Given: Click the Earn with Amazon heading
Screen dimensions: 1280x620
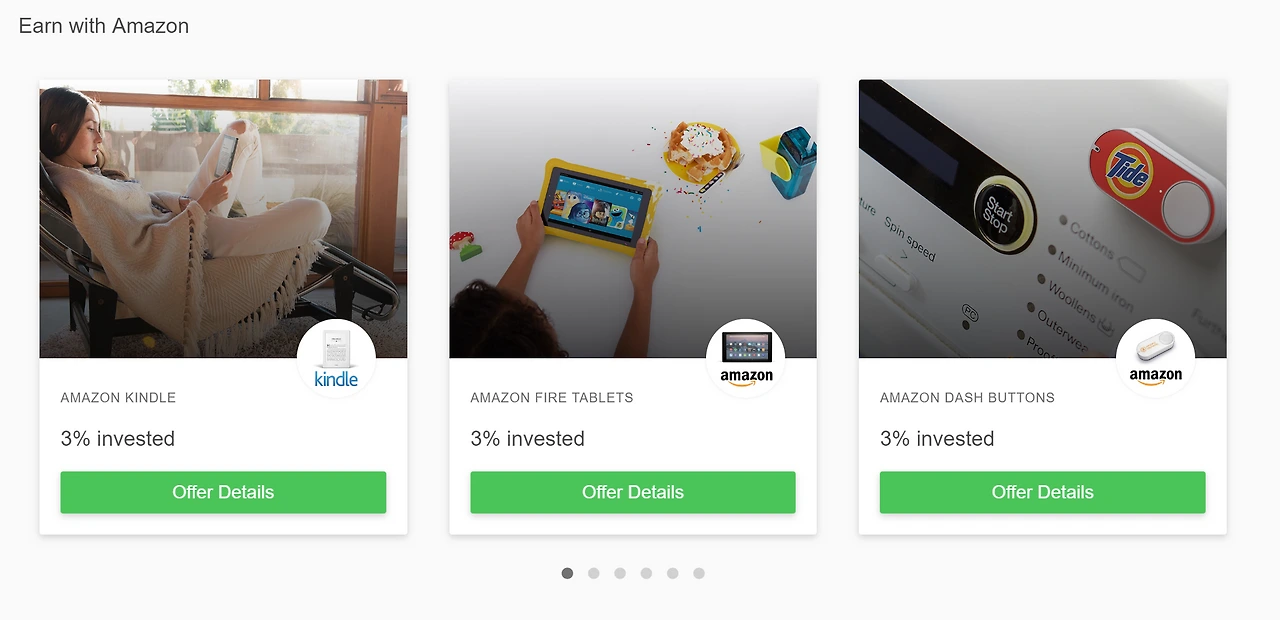Looking at the screenshot, I should 104,26.
